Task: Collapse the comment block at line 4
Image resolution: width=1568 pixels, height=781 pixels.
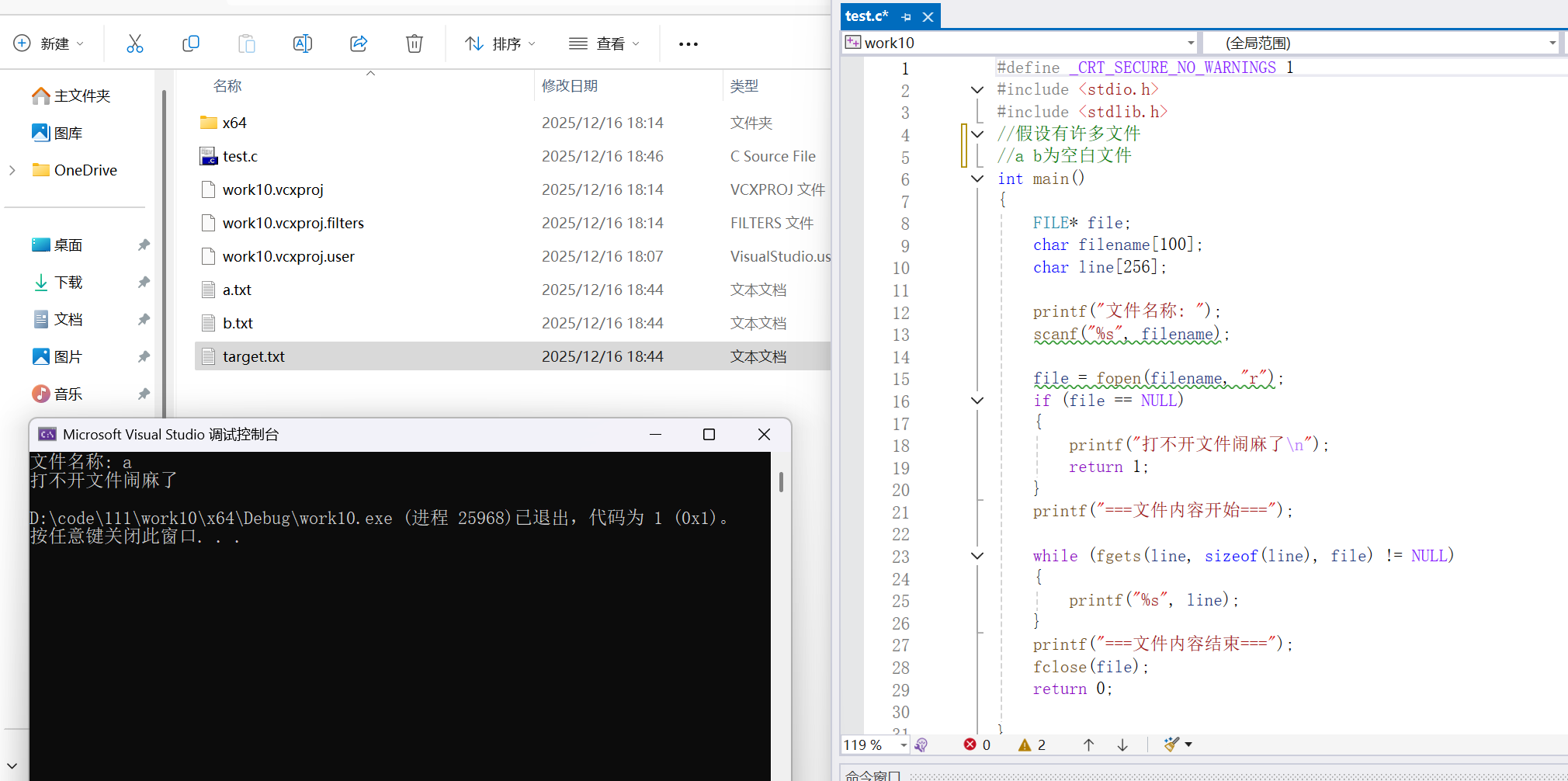Action: coord(977,134)
